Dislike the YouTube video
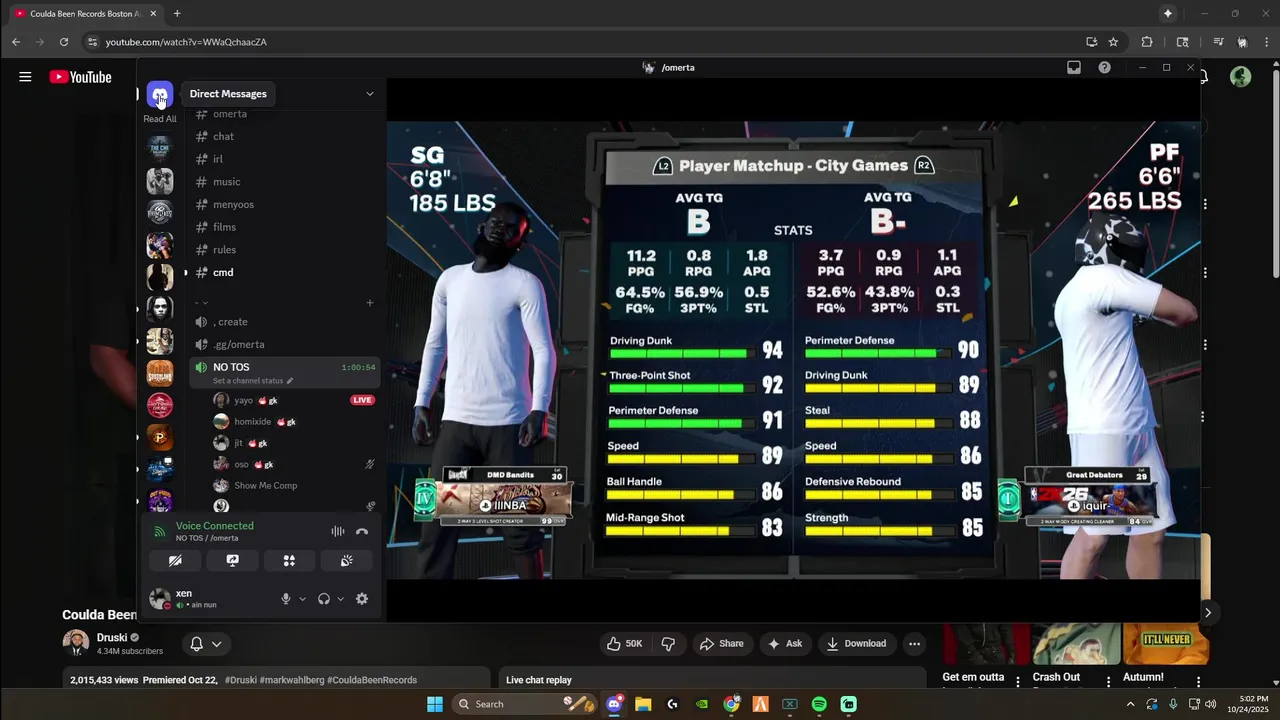 (669, 644)
